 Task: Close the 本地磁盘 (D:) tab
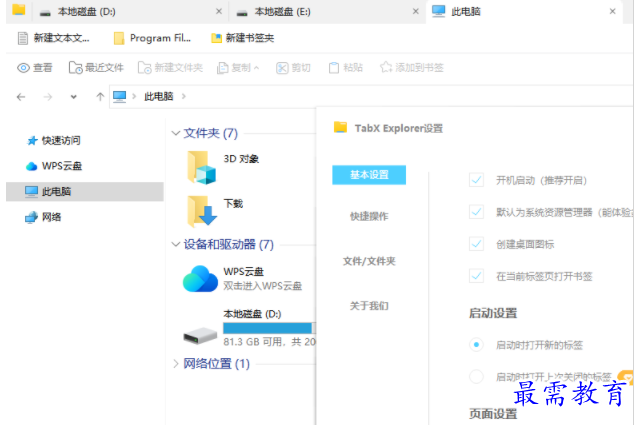pyautogui.click(x=219, y=11)
